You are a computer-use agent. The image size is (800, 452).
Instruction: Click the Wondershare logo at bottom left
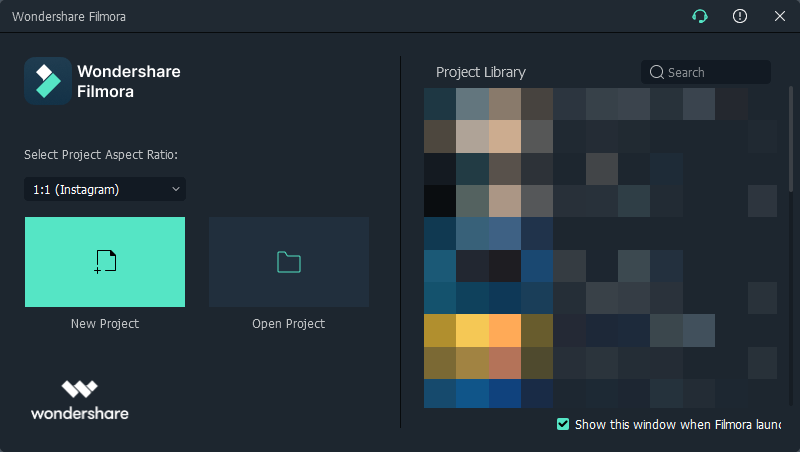80,400
